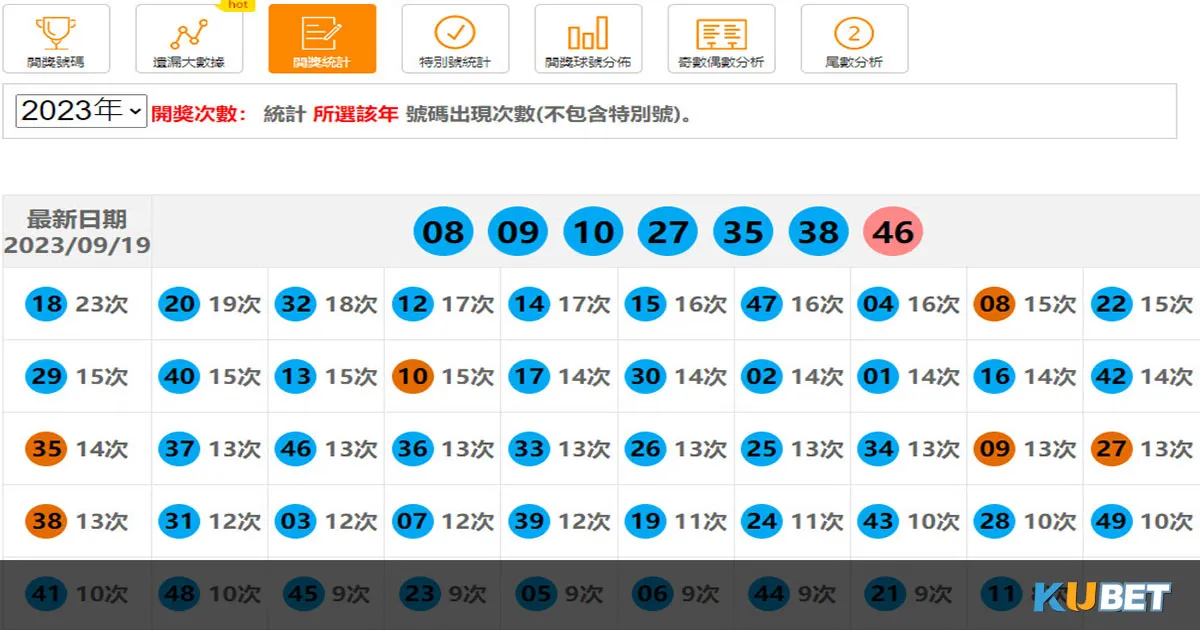Click the orange ball 38 with 13次
Image resolution: width=1200 pixels, height=630 pixels.
tap(47, 521)
